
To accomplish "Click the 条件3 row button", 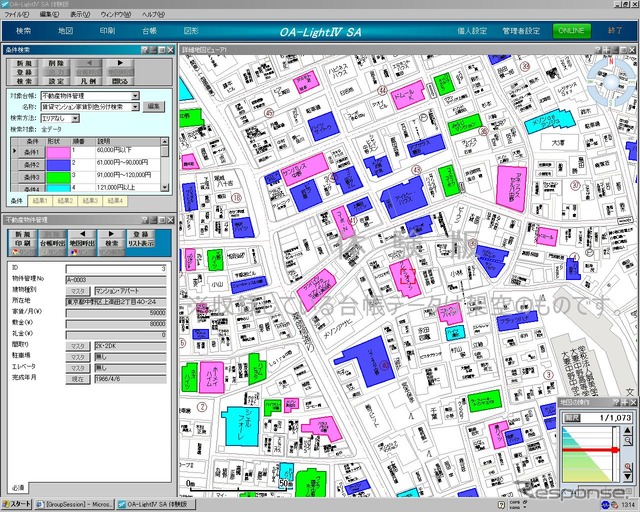I will tap(31, 177).
